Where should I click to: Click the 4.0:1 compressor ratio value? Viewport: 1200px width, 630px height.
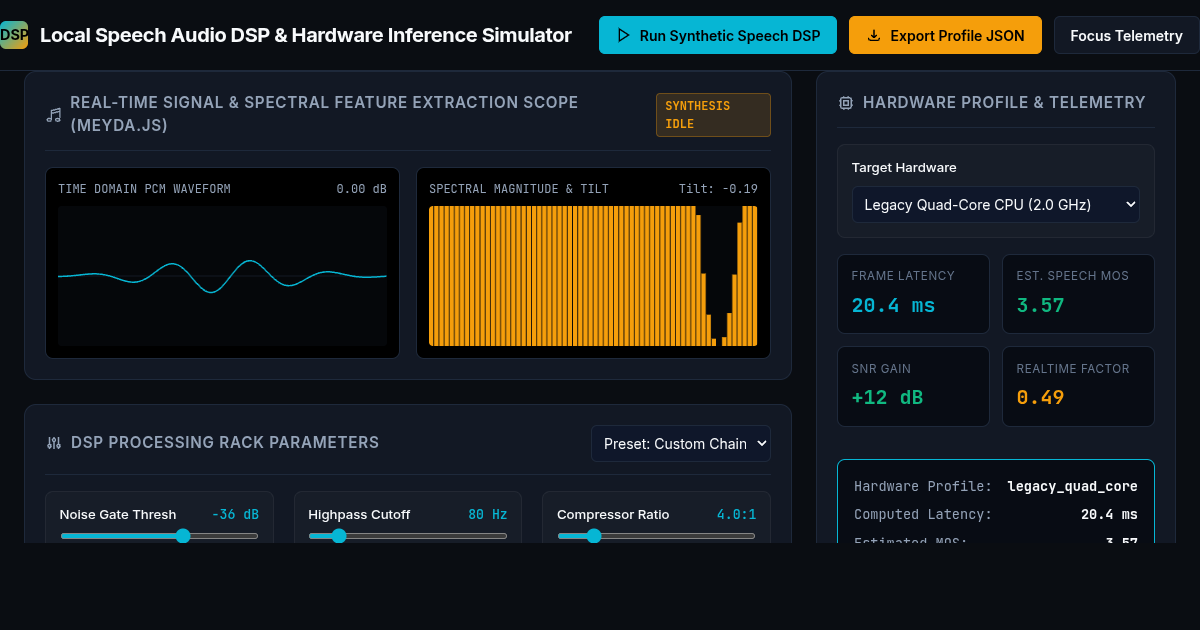[736, 515]
